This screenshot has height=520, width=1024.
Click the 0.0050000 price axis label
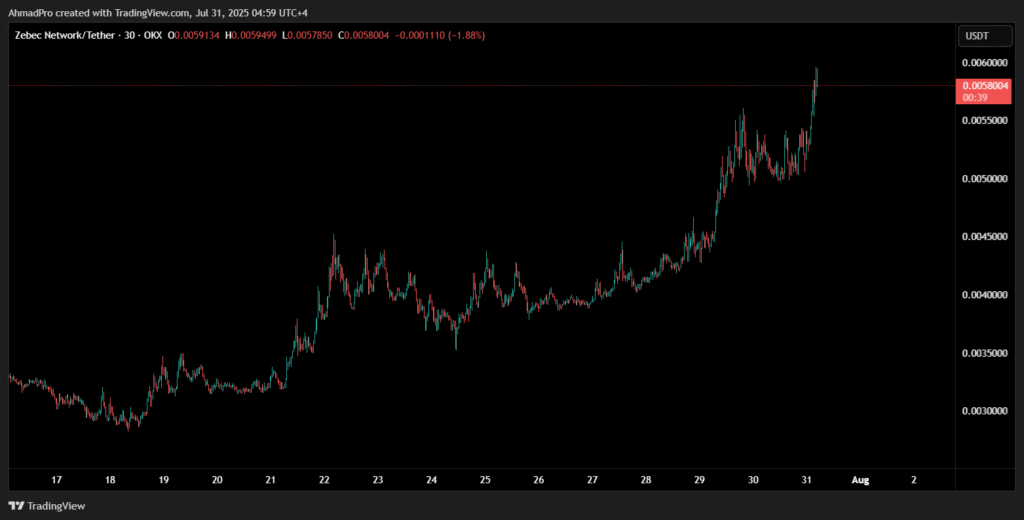pyautogui.click(x=985, y=179)
